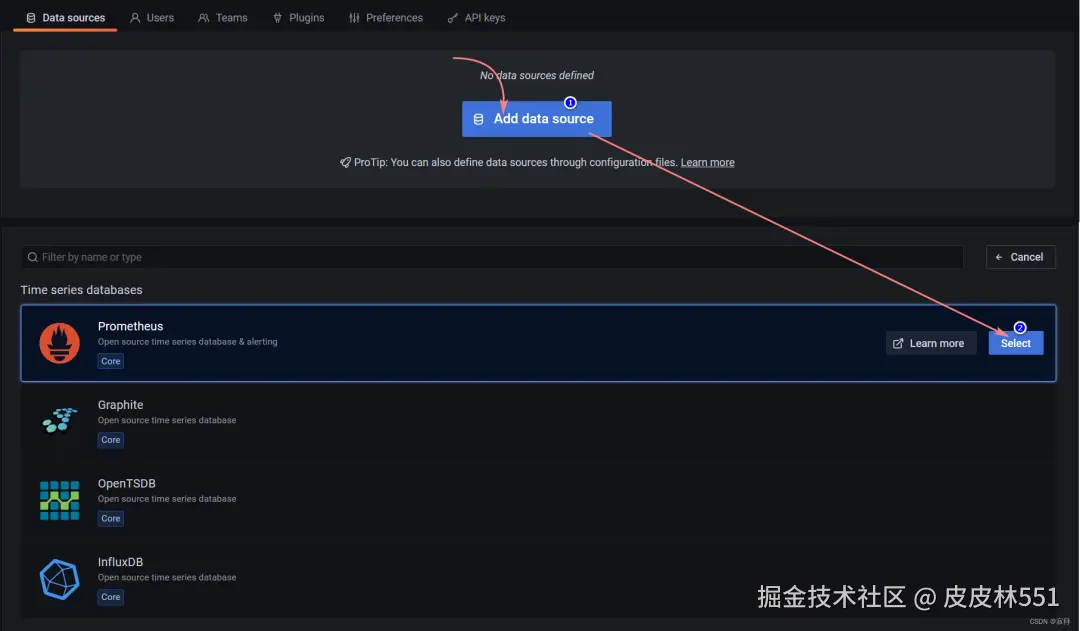Screen dimensions: 1080x631
Task: Click the database icon in Add data source
Action: 479,119
